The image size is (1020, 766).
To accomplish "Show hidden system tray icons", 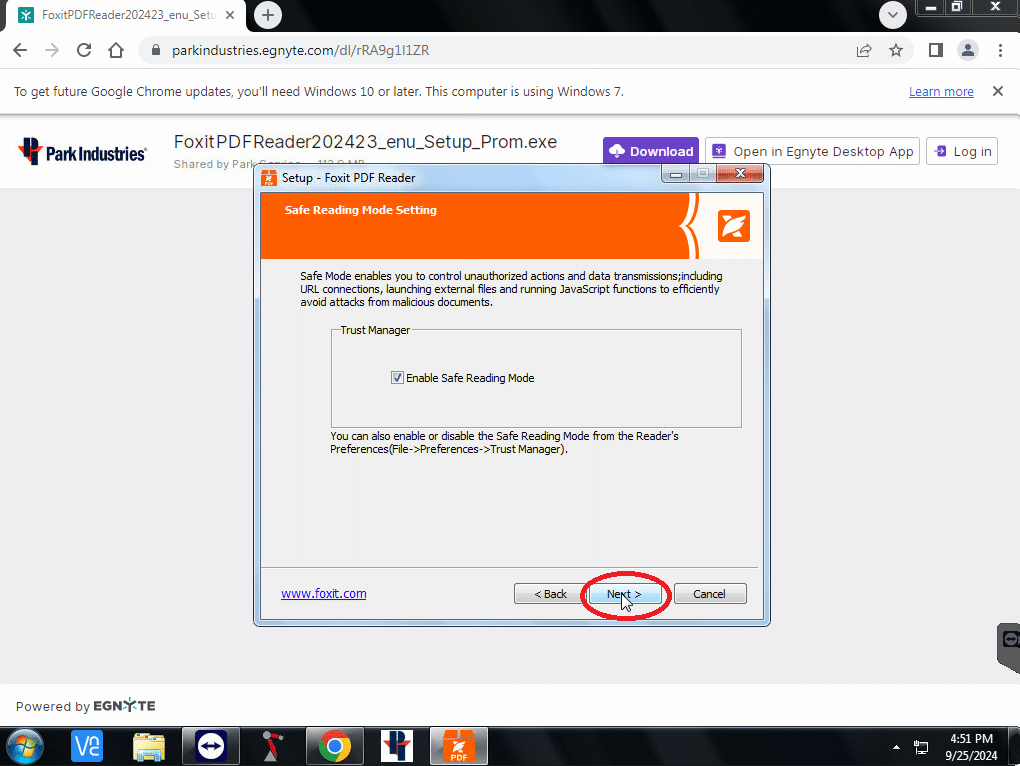I will [896, 747].
